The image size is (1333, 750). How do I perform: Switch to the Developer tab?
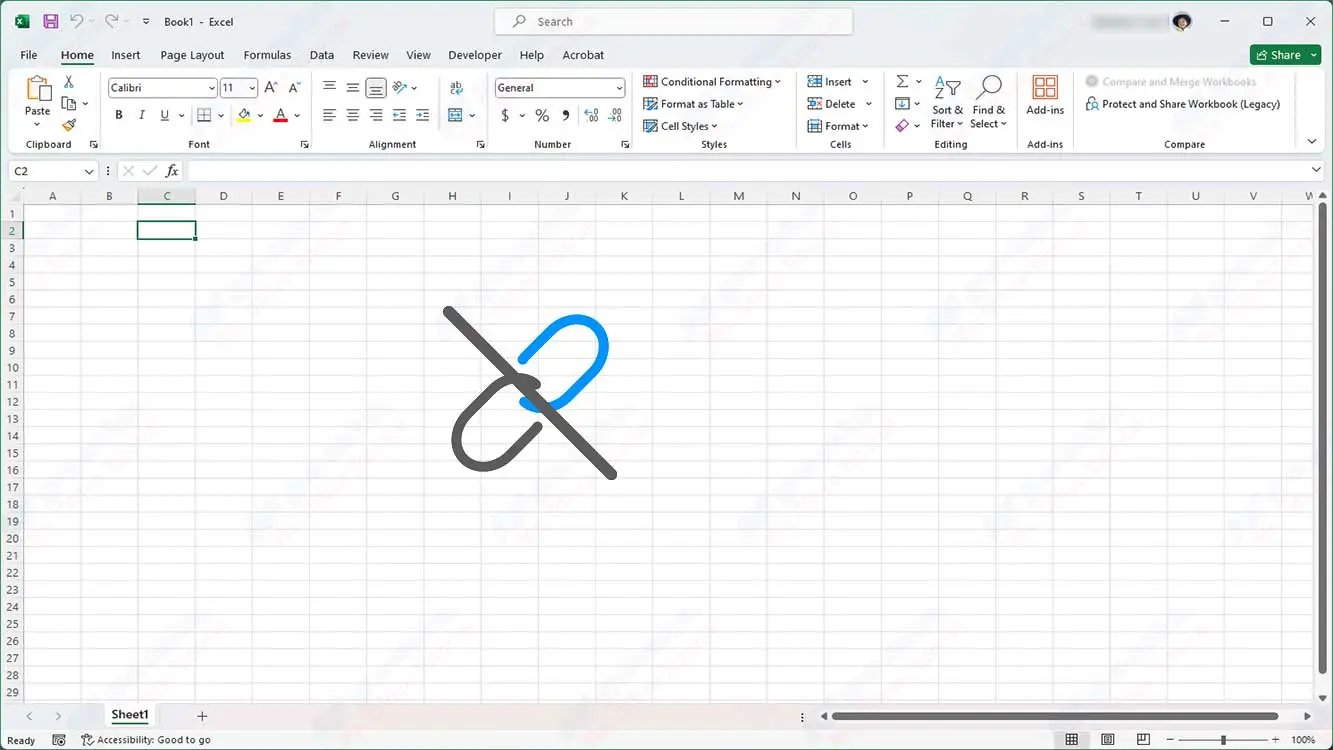click(x=475, y=55)
